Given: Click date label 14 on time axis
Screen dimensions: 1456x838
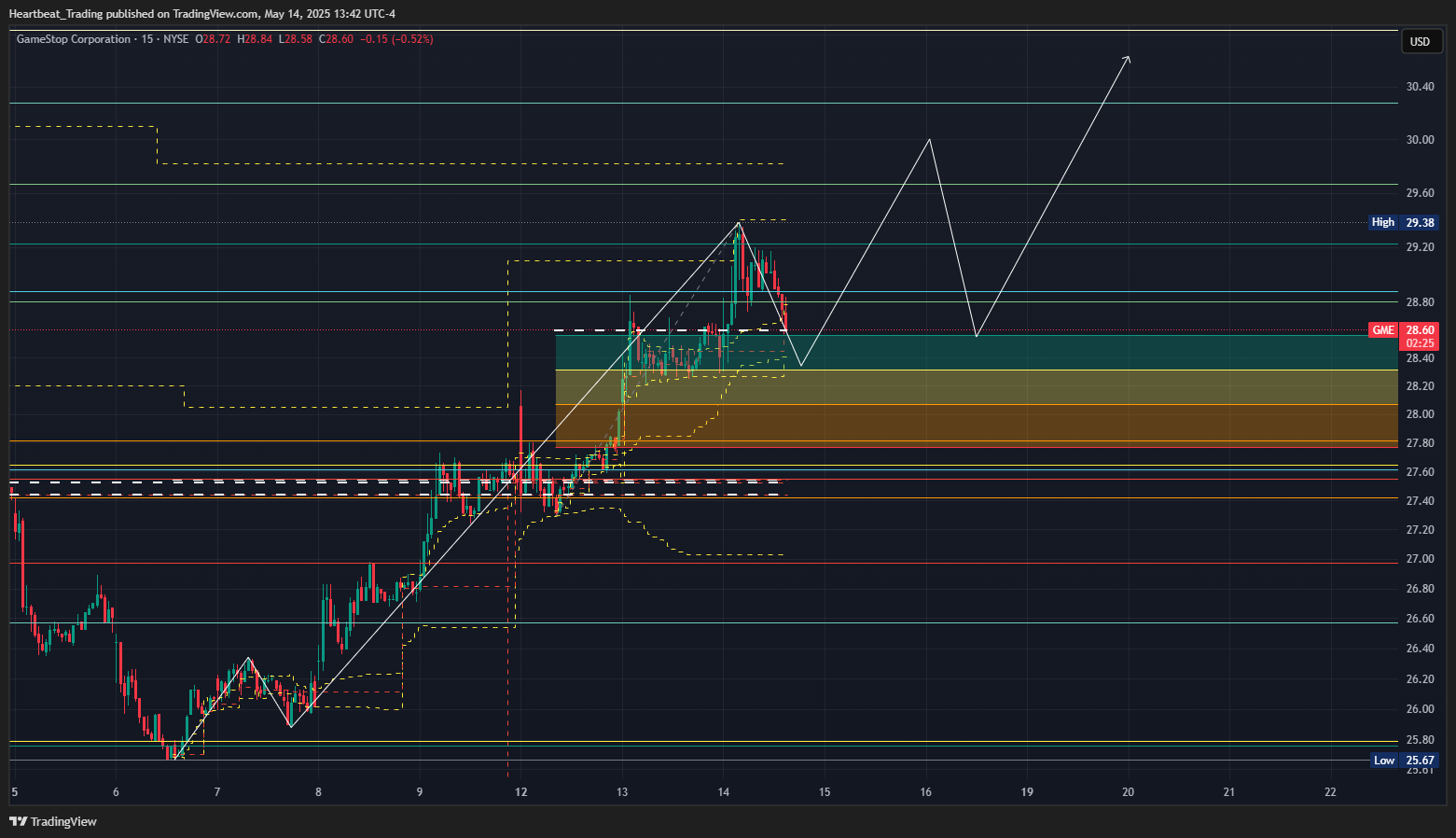Looking at the screenshot, I should (x=724, y=792).
